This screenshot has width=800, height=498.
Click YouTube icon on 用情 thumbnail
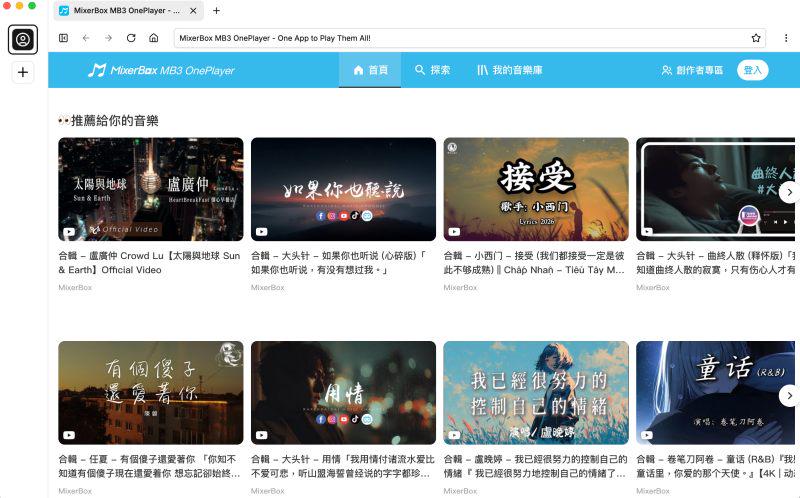point(262,435)
